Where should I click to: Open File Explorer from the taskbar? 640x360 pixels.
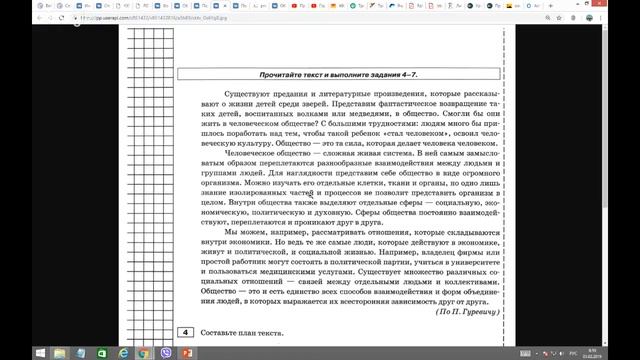pos(60,353)
